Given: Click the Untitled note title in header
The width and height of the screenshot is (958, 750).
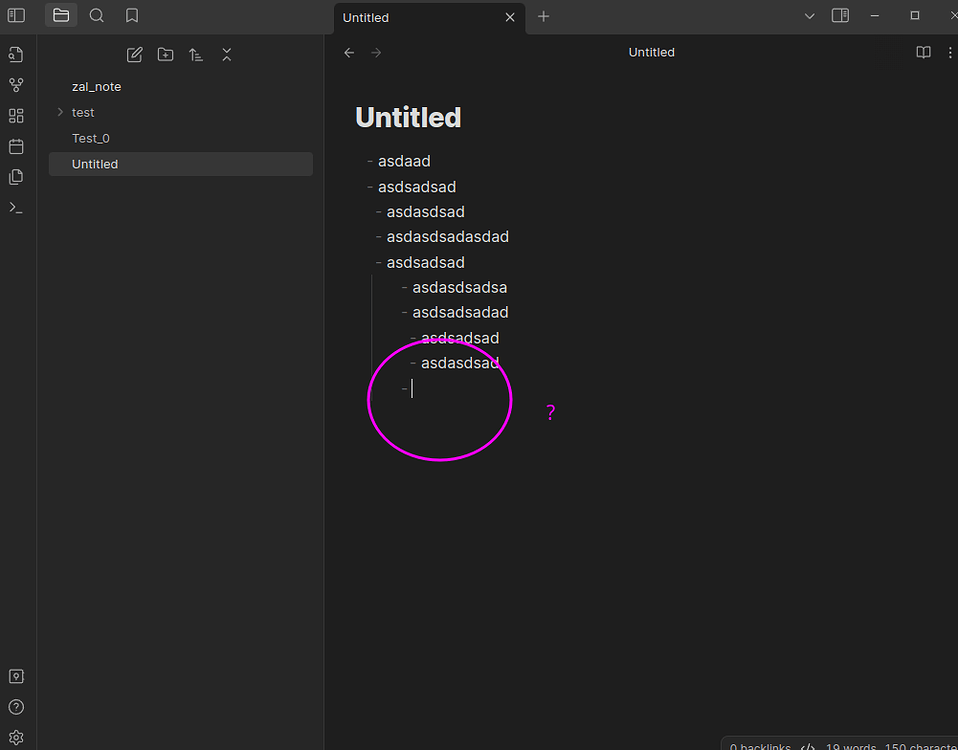Looking at the screenshot, I should pyautogui.click(x=651, y=53).
